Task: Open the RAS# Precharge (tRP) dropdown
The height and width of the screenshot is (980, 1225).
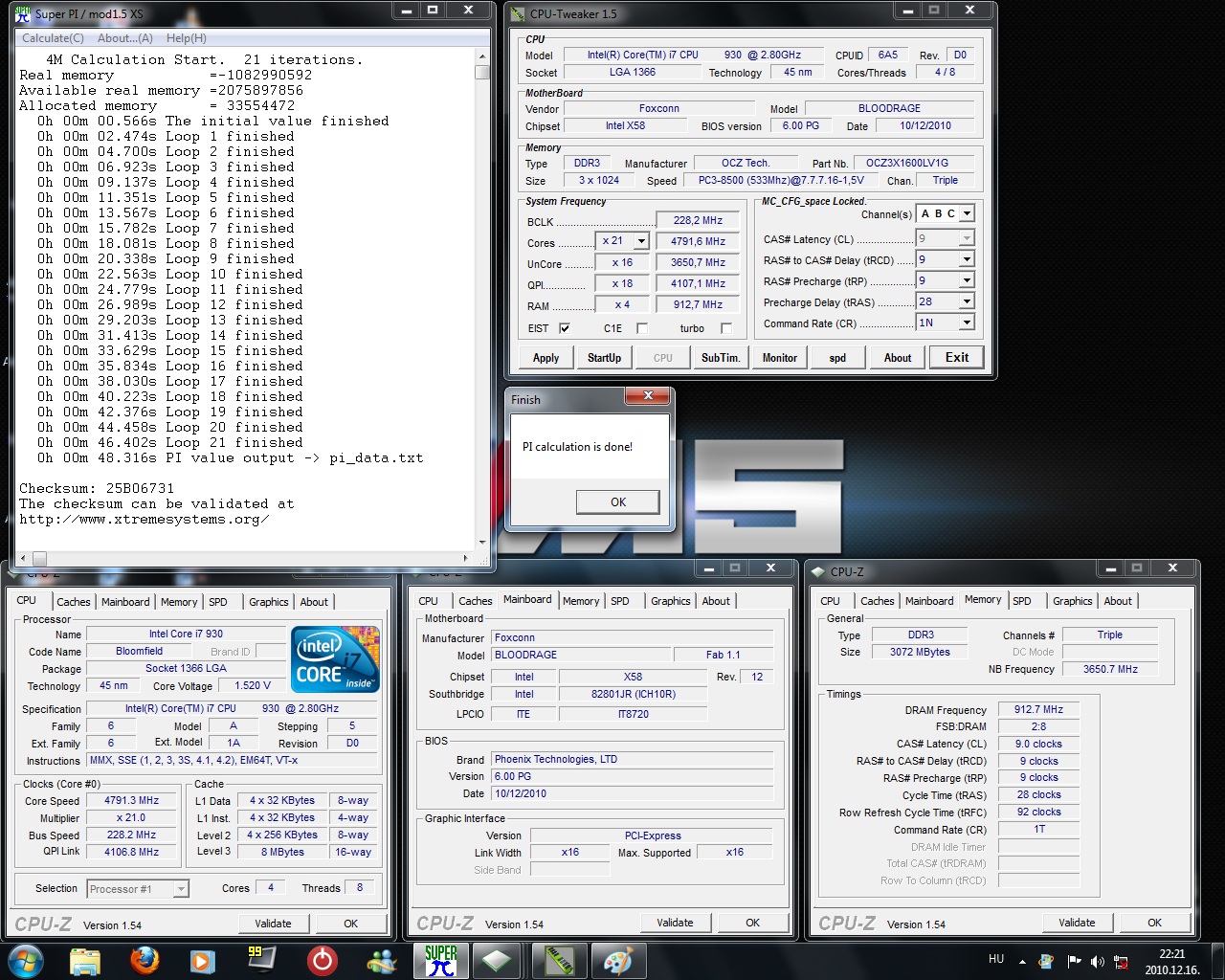Action: (x=966, y=280)
